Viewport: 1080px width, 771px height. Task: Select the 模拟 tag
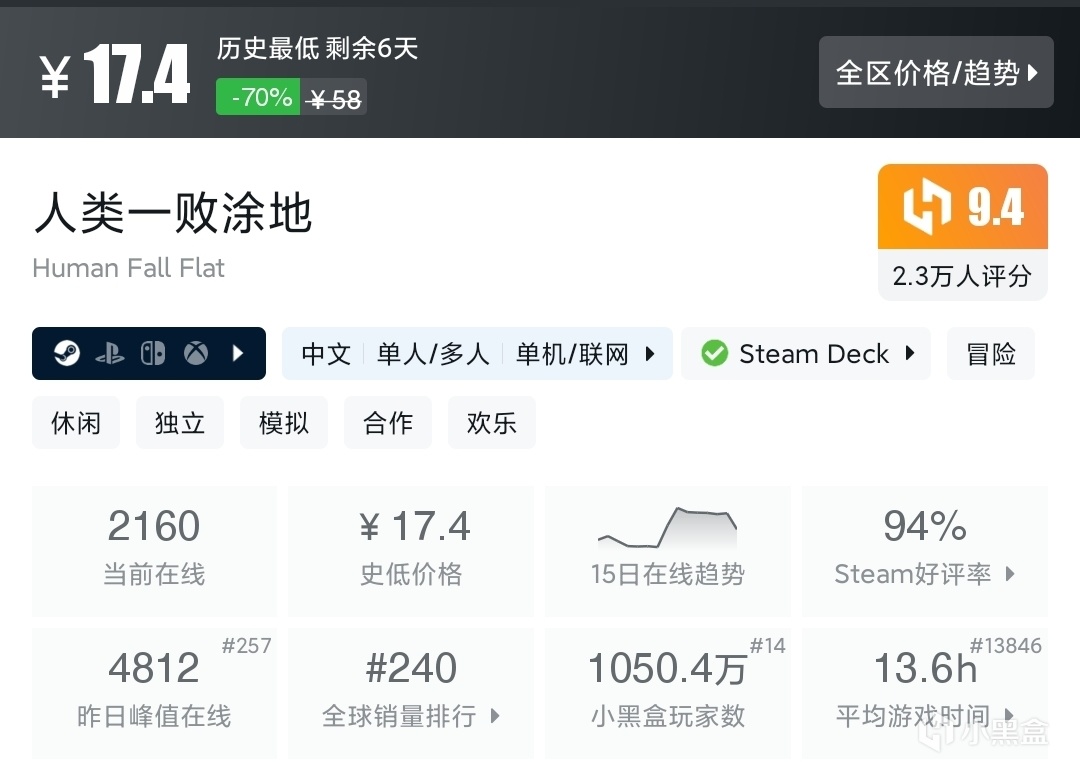point(284,422)
